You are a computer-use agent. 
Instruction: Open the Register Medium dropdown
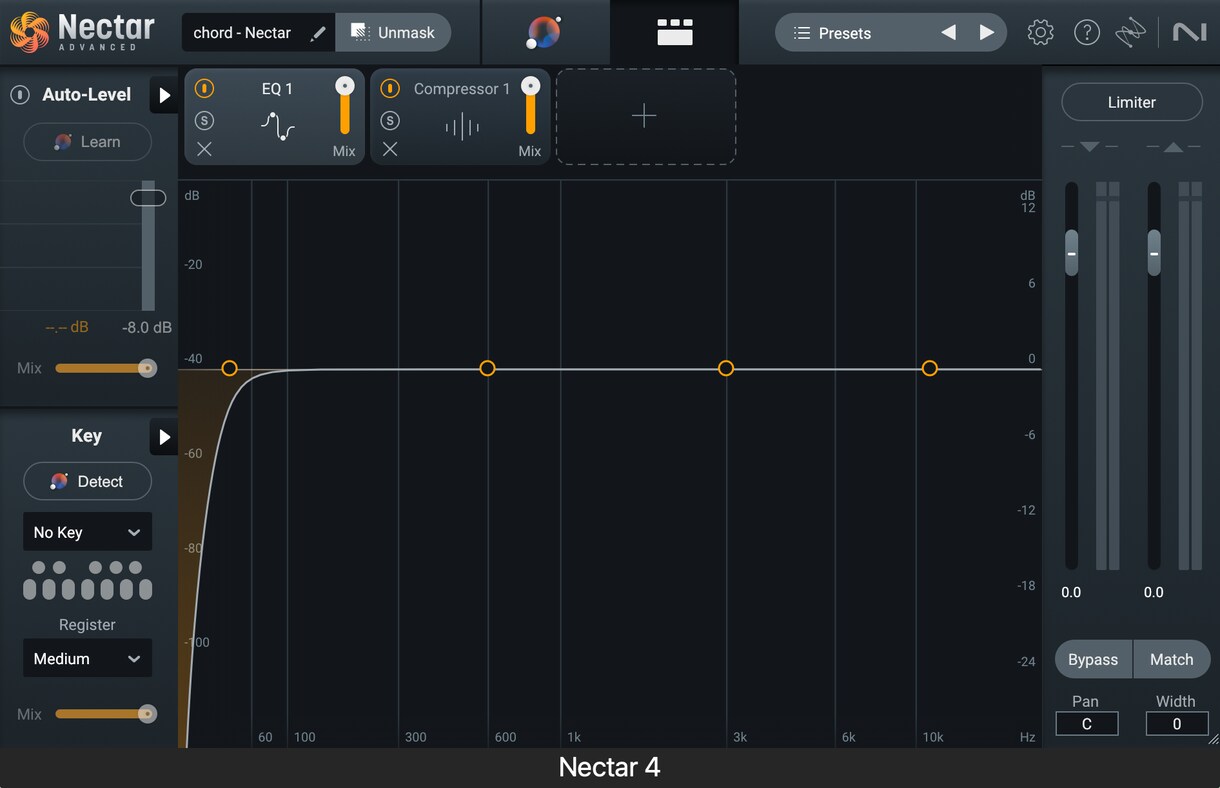point(87,658)
